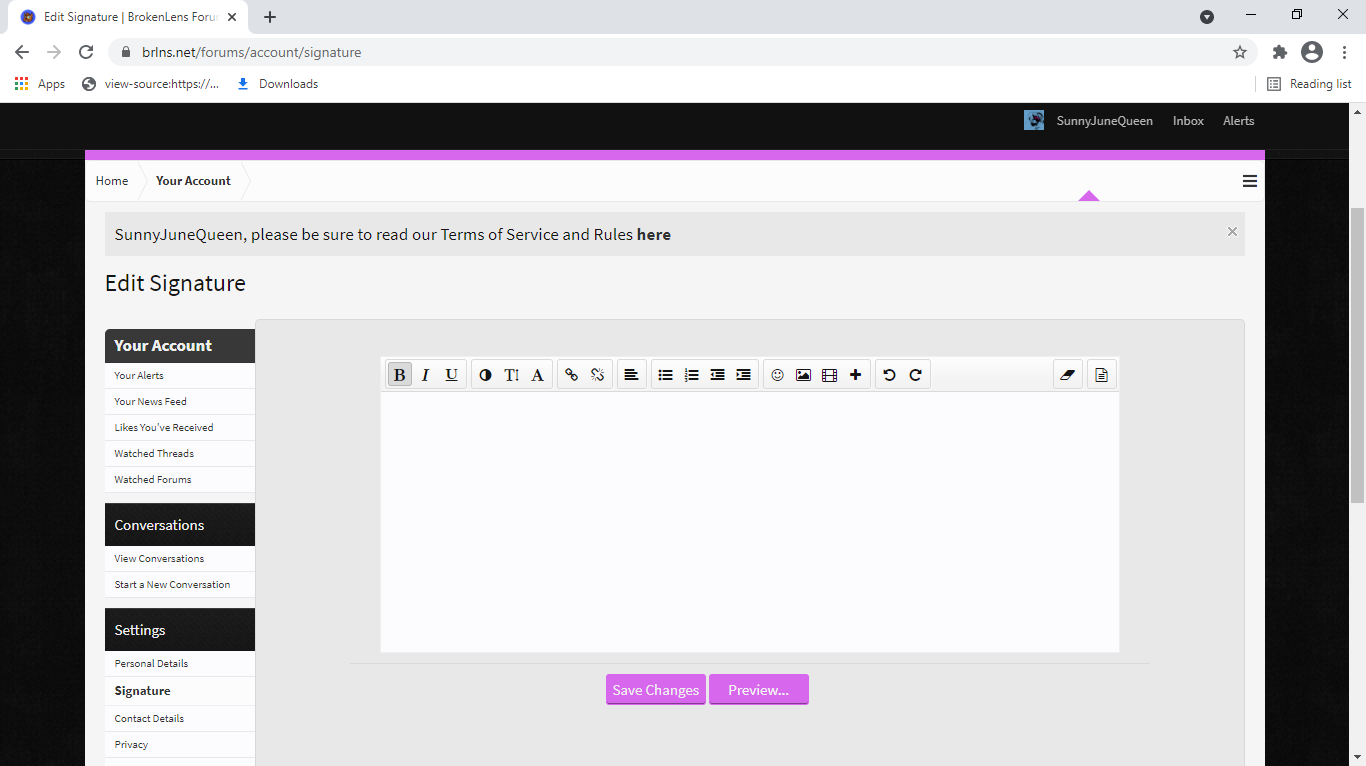The height and width of the screenshot is (766, 1366).
Task: Select Signature settings item
Action: coord(180,691)
